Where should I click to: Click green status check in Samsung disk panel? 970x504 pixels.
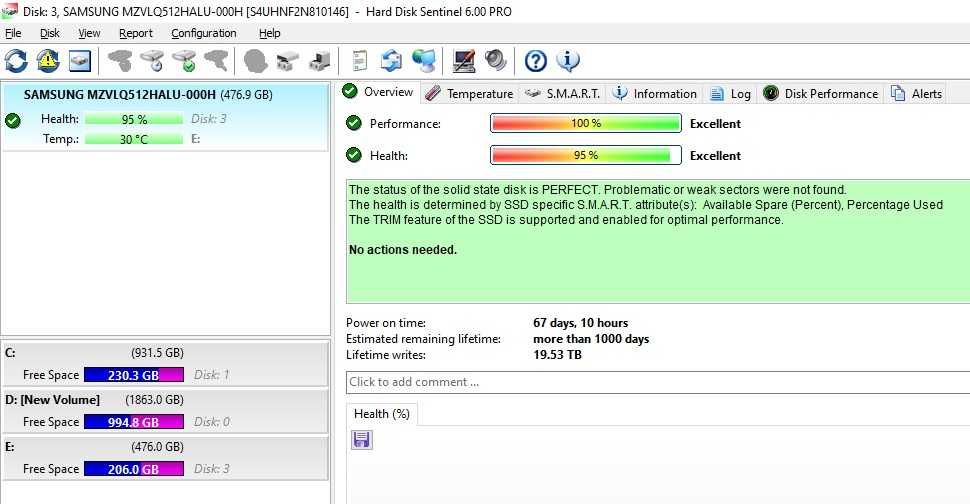click(x=12, y=121)
